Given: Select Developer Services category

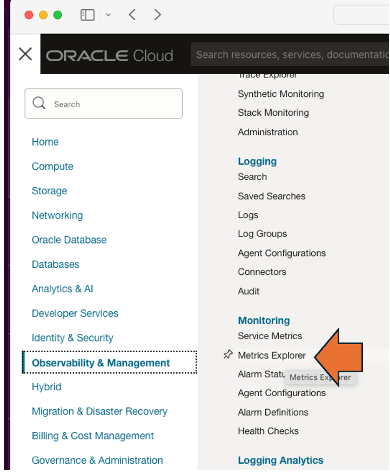Looking at the screenshot, I should (75, 313).
